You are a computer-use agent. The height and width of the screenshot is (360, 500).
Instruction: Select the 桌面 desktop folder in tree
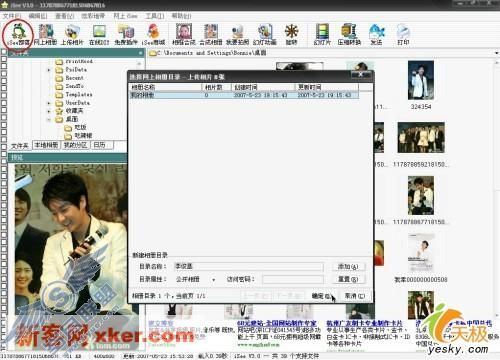click(x=72, y=119)
